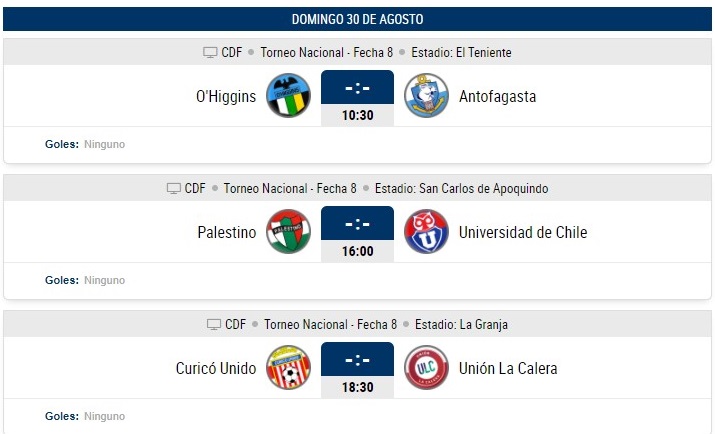The image size is (715, 434).
Task: Click the Palestino team name
Action: pos(227,232)
